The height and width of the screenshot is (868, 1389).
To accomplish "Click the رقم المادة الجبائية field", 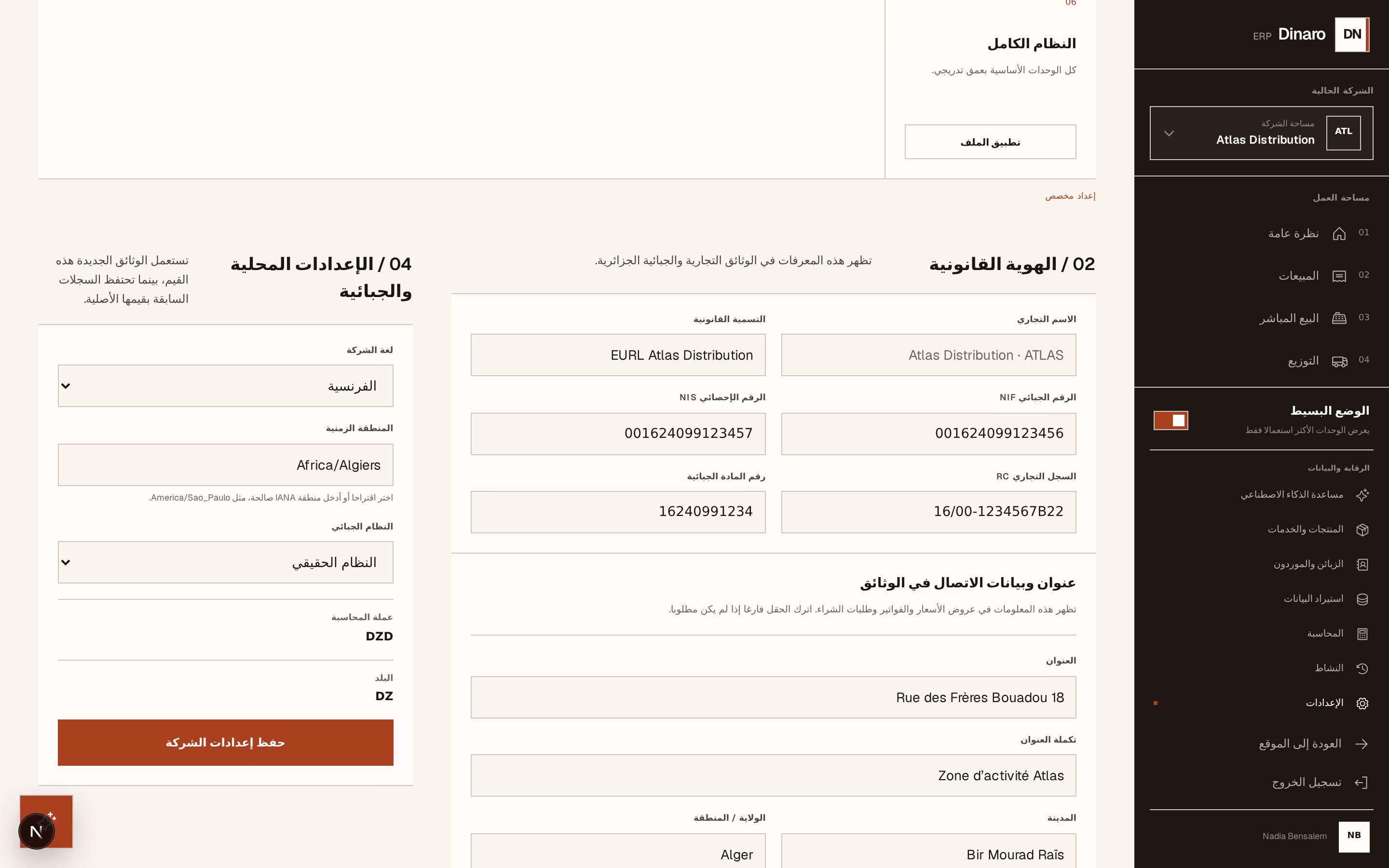I will click(618, 512).
